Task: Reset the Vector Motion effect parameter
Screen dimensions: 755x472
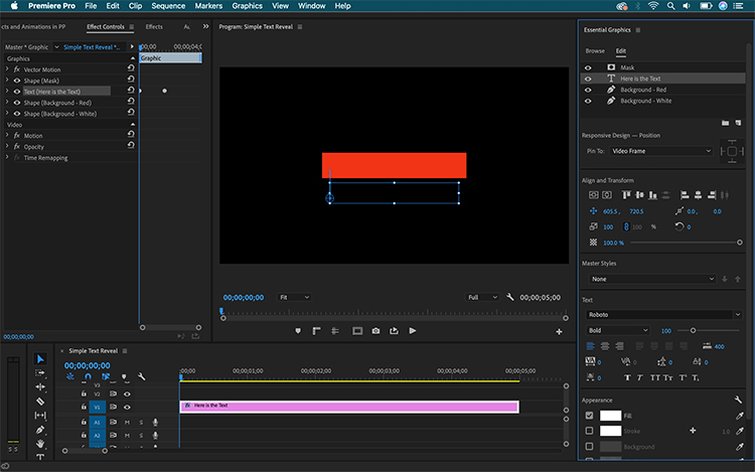Action: pos(131,69)
